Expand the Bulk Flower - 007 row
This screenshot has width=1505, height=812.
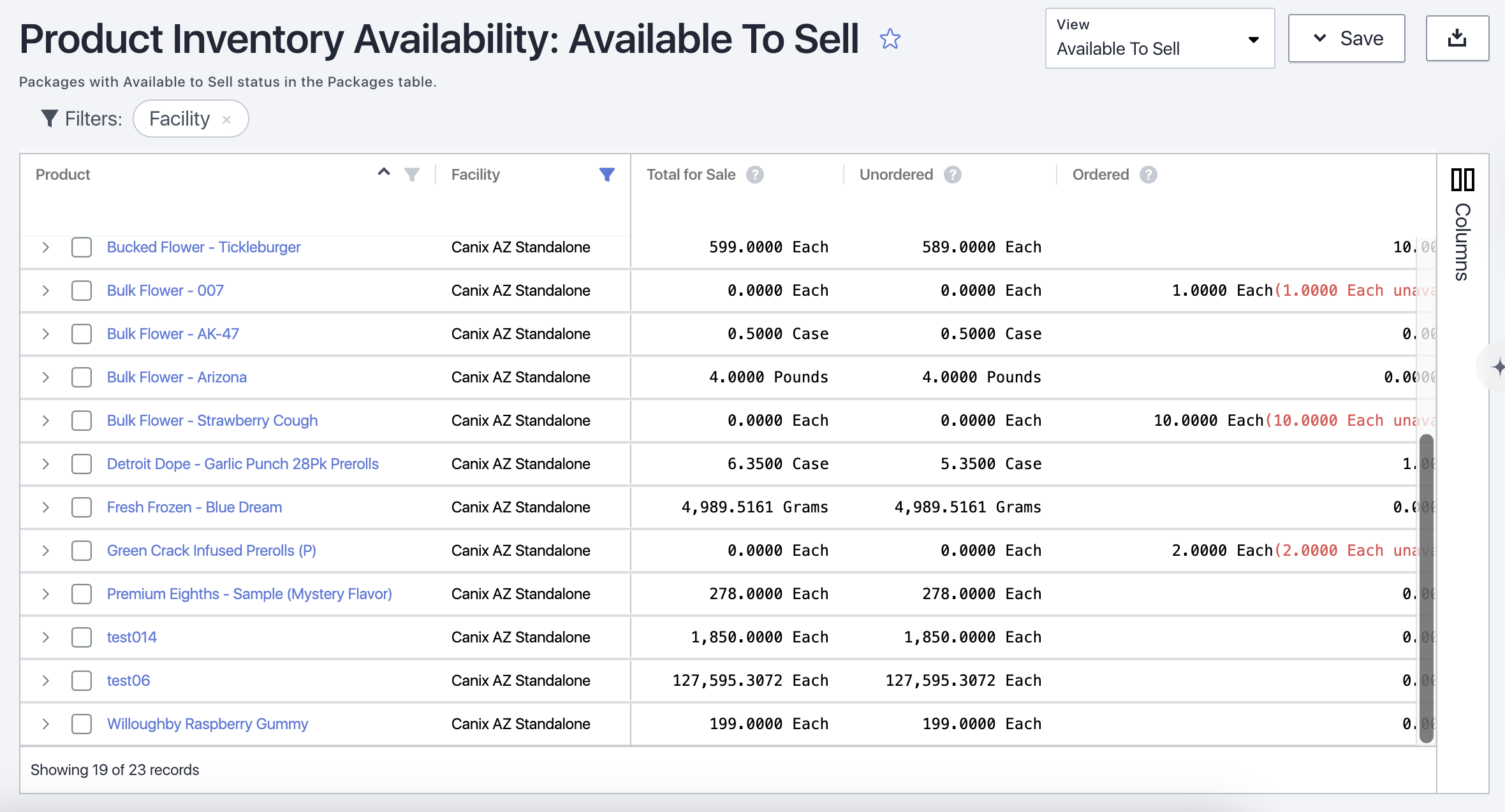(x=45, y=291)
